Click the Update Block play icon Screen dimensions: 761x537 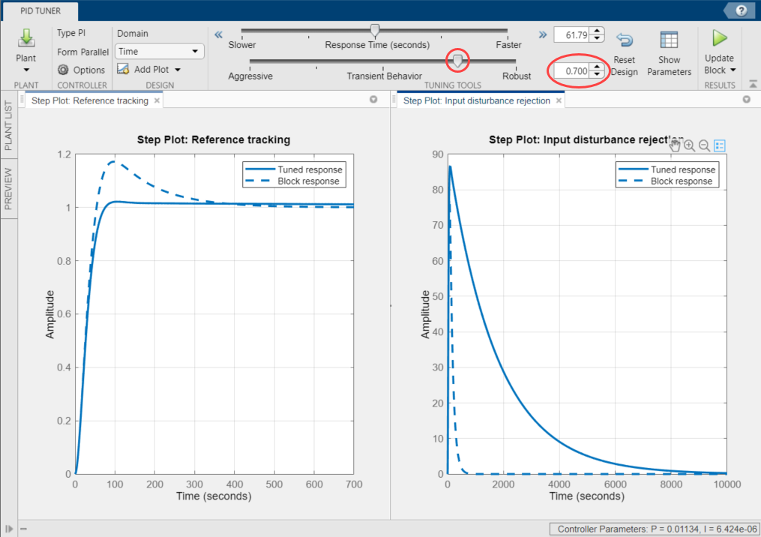pyautogui.click(x=719, y=38)
